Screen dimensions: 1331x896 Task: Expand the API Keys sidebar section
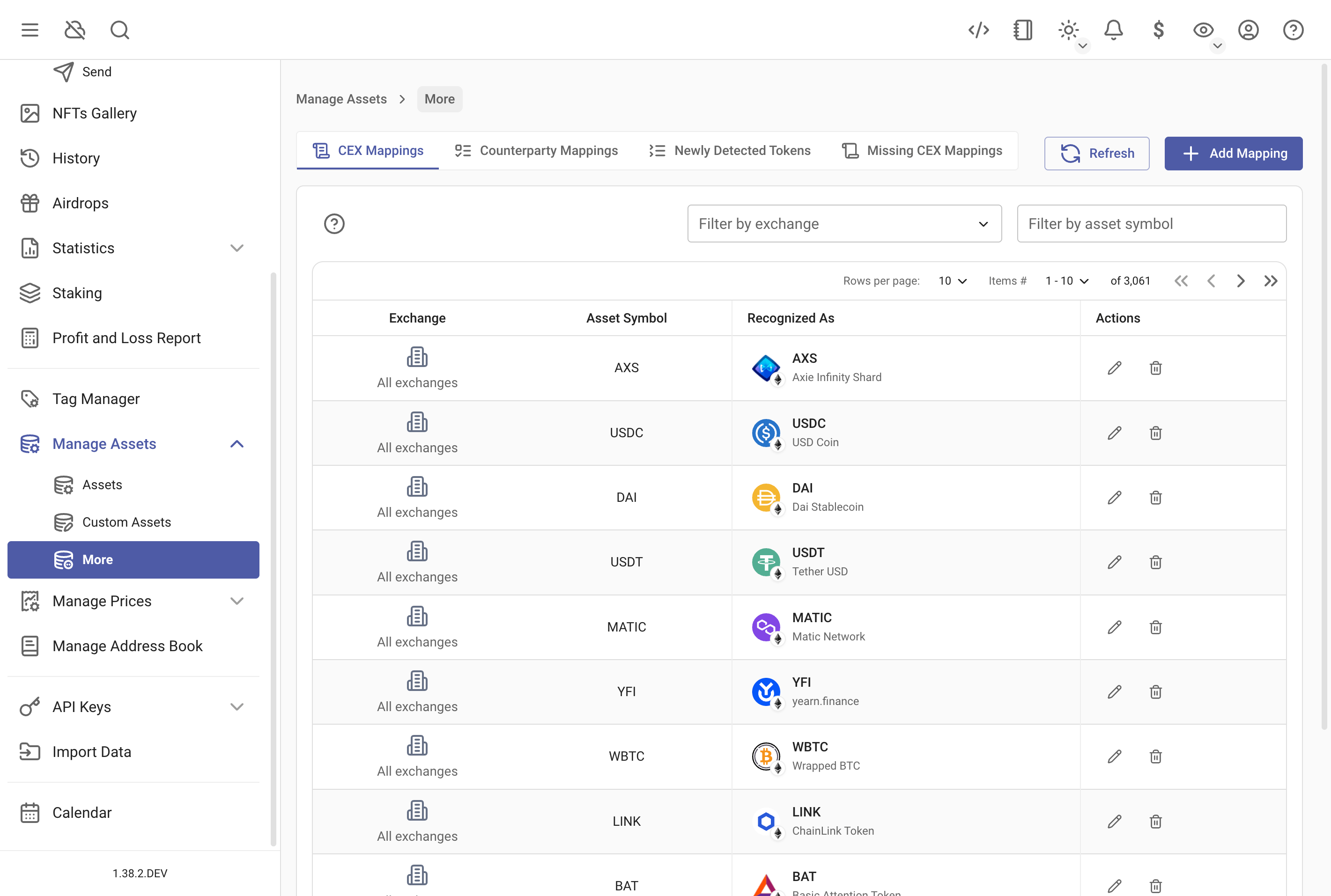click(x=237, y=707)
